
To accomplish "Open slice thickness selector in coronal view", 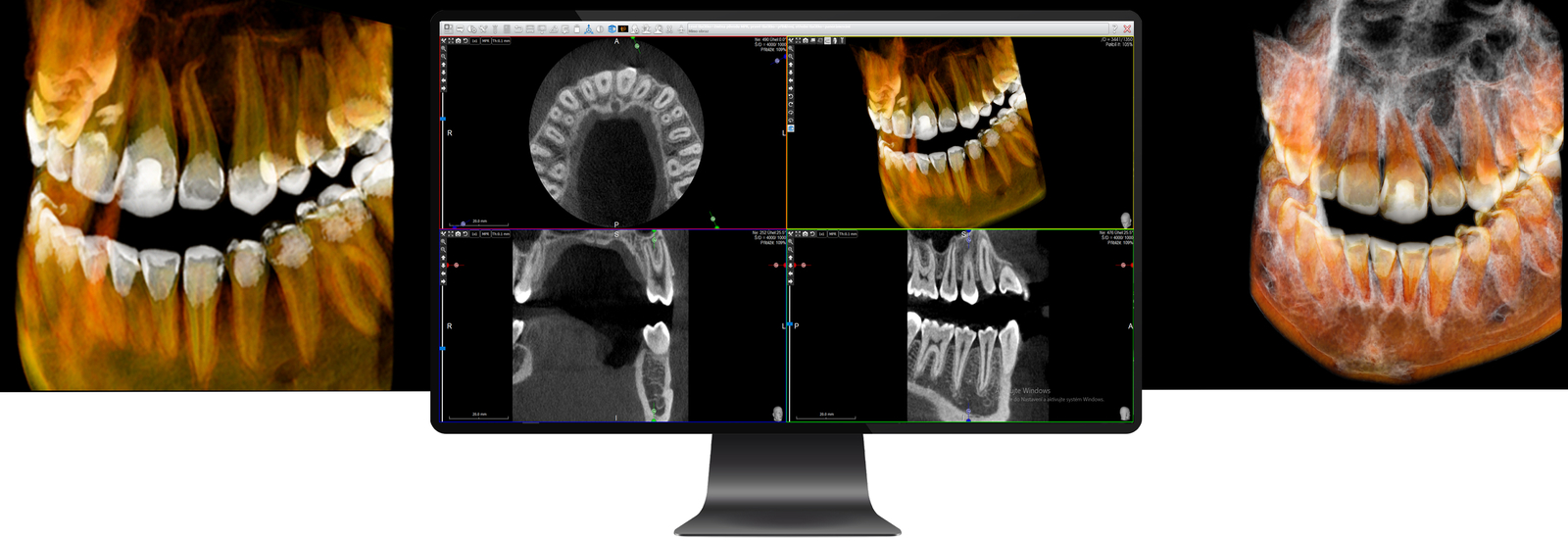I will [501, 234].
